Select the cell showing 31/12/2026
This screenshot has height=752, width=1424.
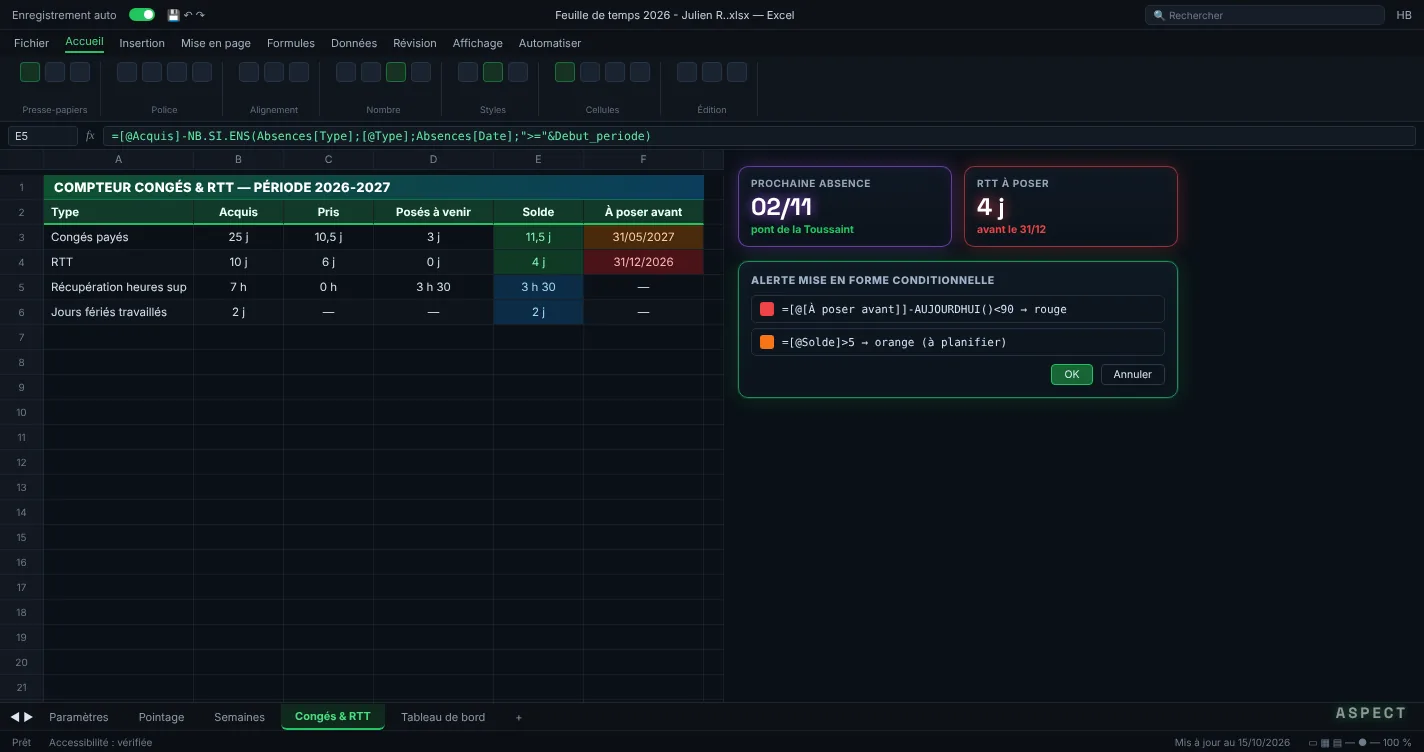(x=643, y=262)
